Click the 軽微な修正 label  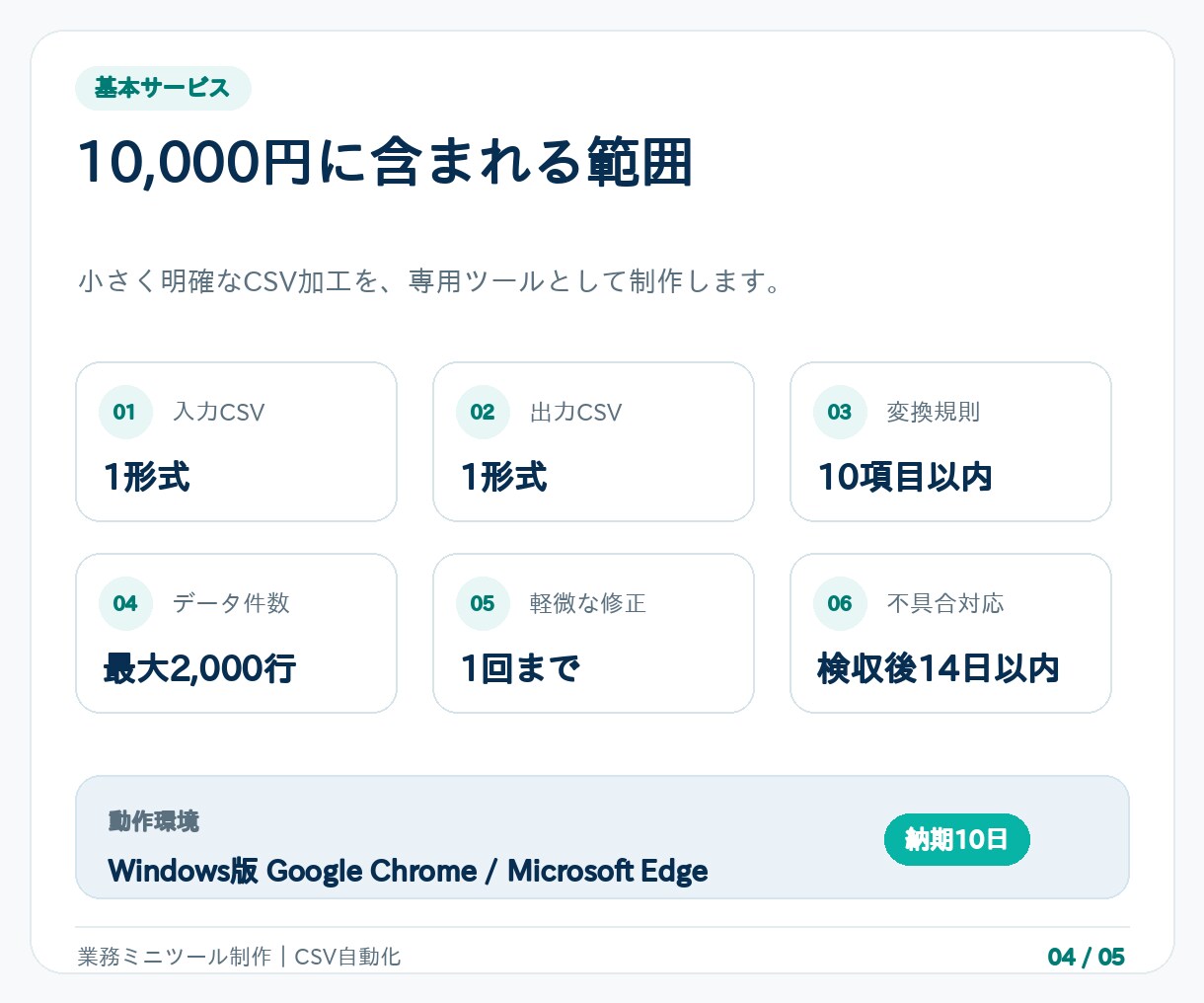(x=588, y=603)
